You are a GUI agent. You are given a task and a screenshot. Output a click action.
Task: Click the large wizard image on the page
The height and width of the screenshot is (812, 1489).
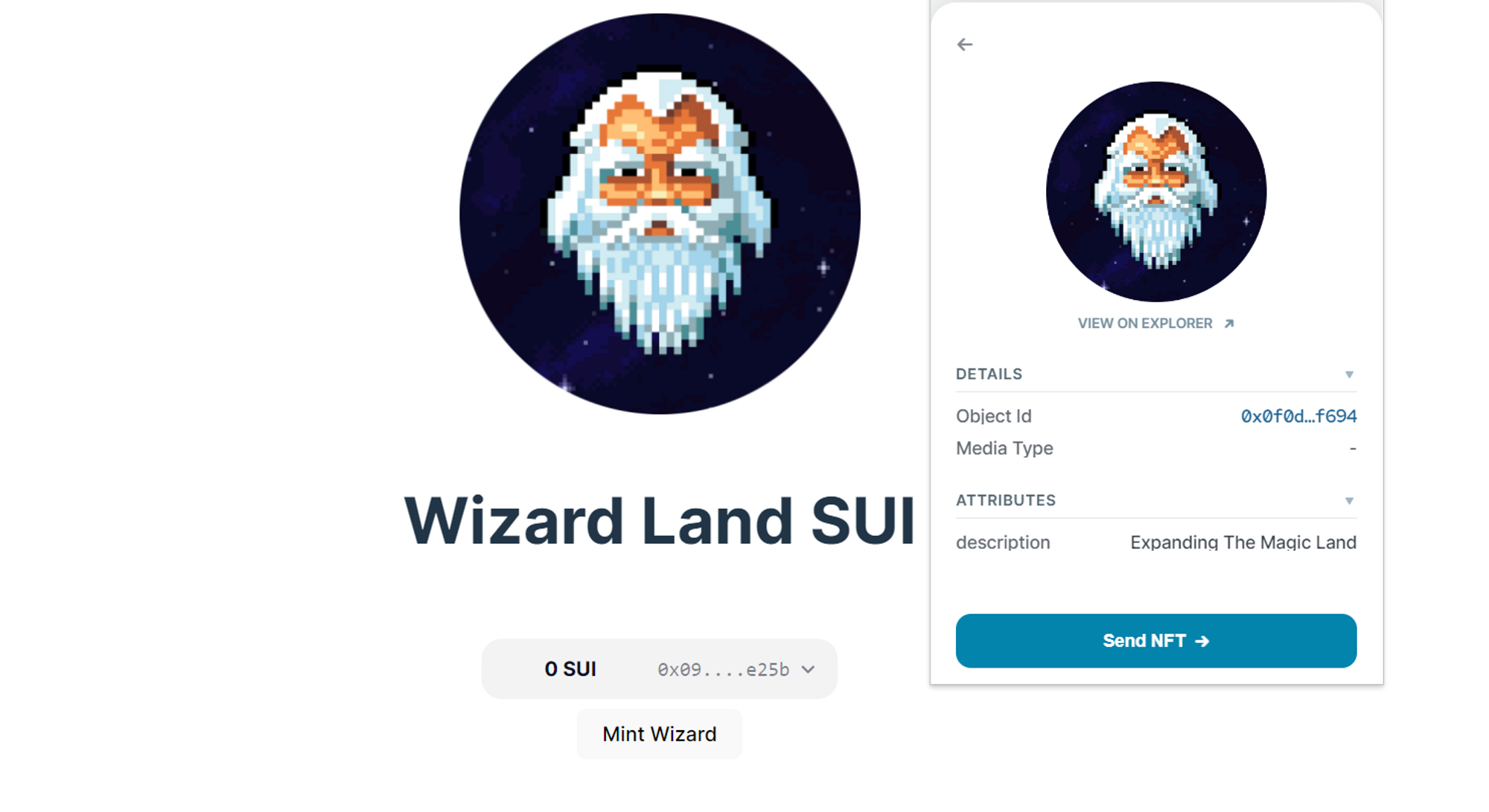[660, 214]
